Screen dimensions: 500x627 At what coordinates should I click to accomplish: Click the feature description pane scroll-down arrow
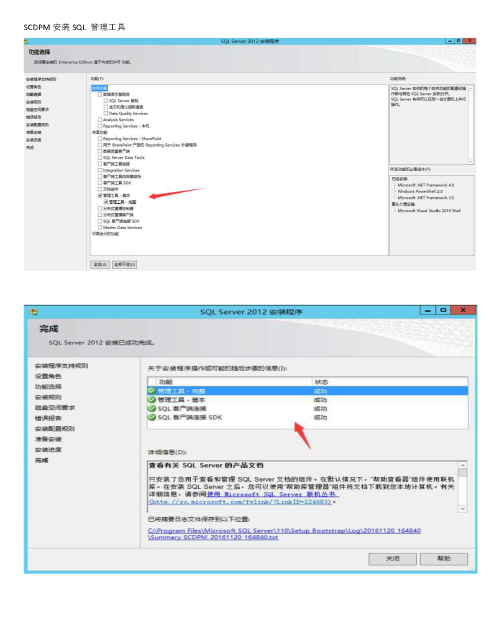pyautogui.click(x=471, y=161)
